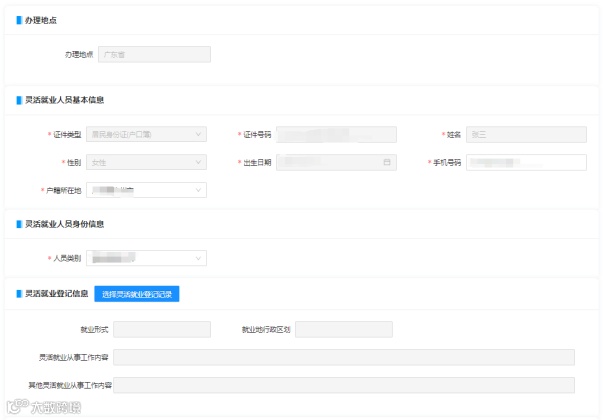This screenshot has height=420, width=604.
Task: Click the 其他灵活就业从事工作内容 field
Action: pos(344,385)
